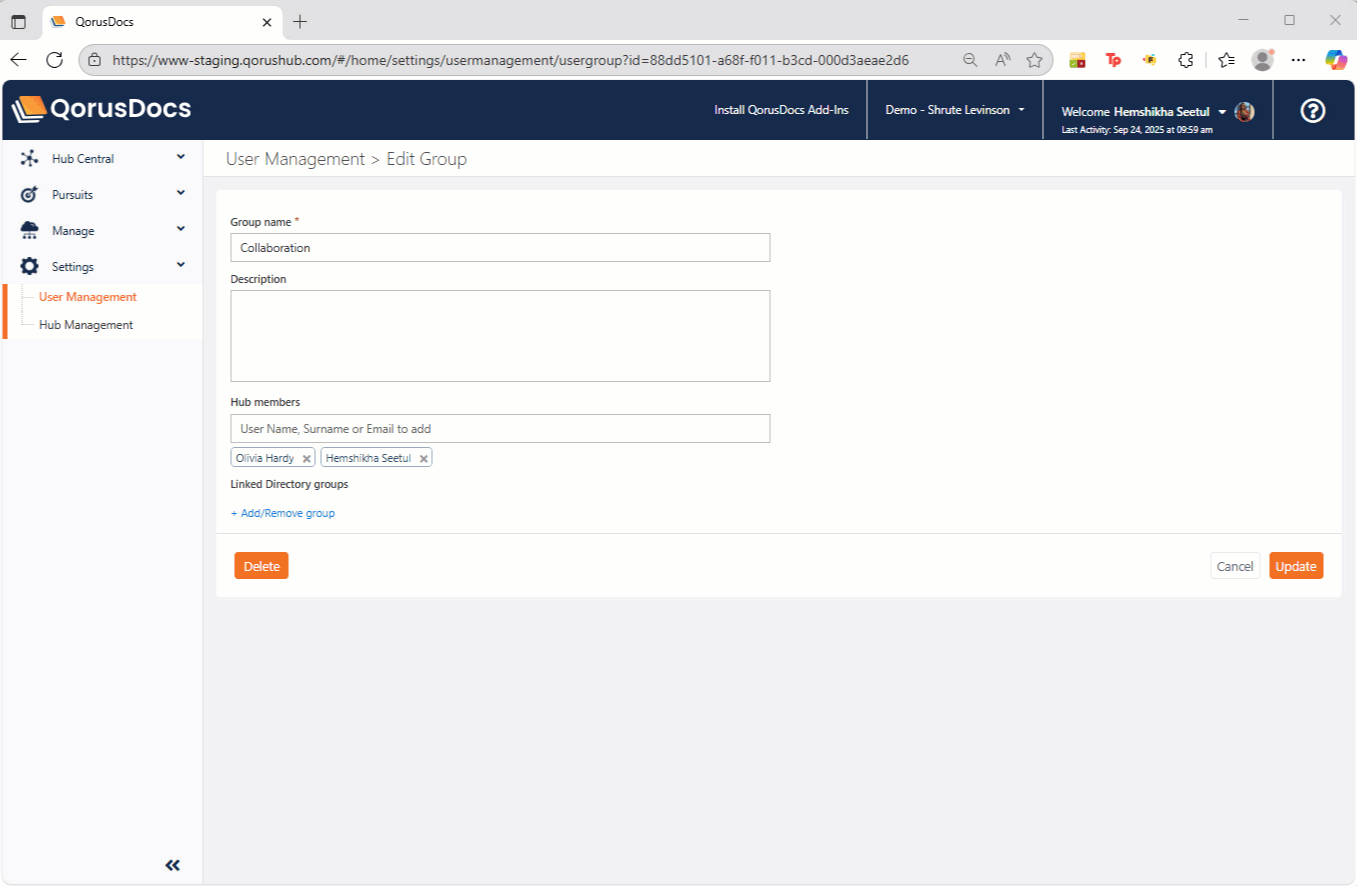Click the user profile avatar photo

click(x=1243, y=111)
